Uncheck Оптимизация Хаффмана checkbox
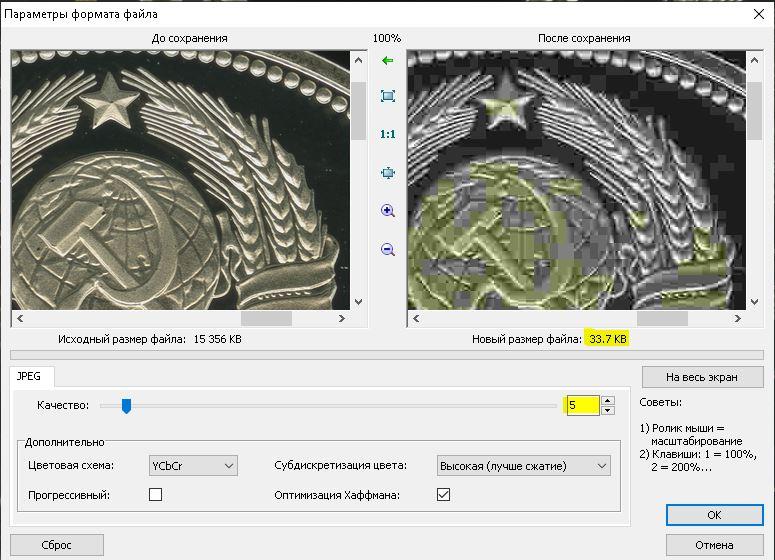The height and width of the screenshot is (560, 775). [x=443, y=494]
